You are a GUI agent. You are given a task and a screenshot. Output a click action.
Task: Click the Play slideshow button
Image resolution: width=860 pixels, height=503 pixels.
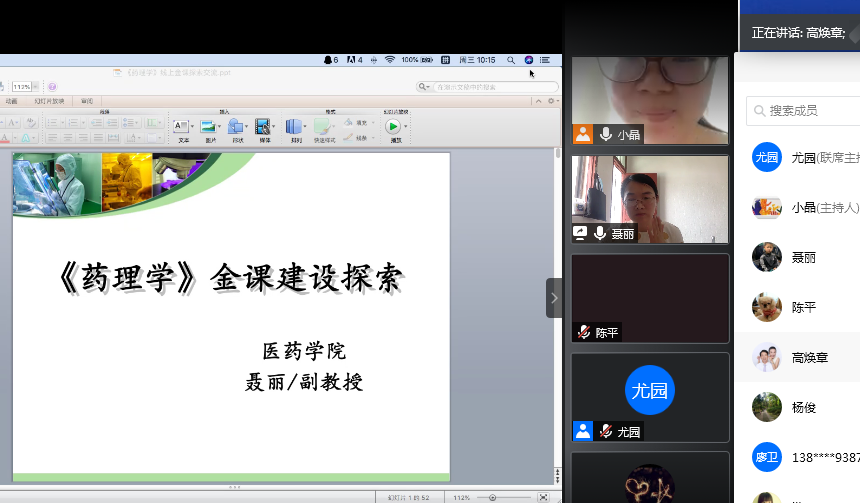coord(393,126)
